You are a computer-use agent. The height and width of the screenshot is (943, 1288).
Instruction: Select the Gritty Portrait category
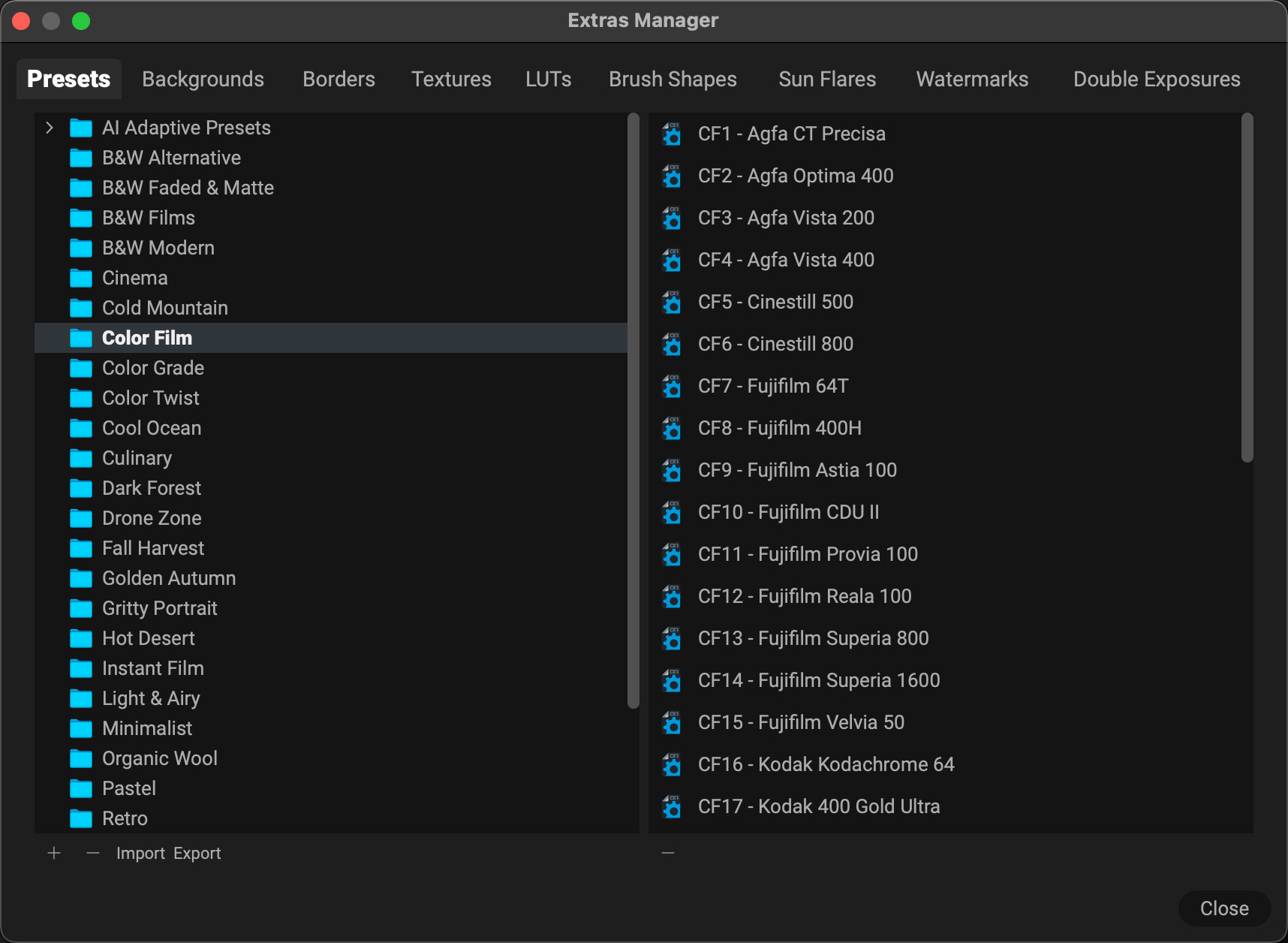pyautogui.click(x=331, y=608)
